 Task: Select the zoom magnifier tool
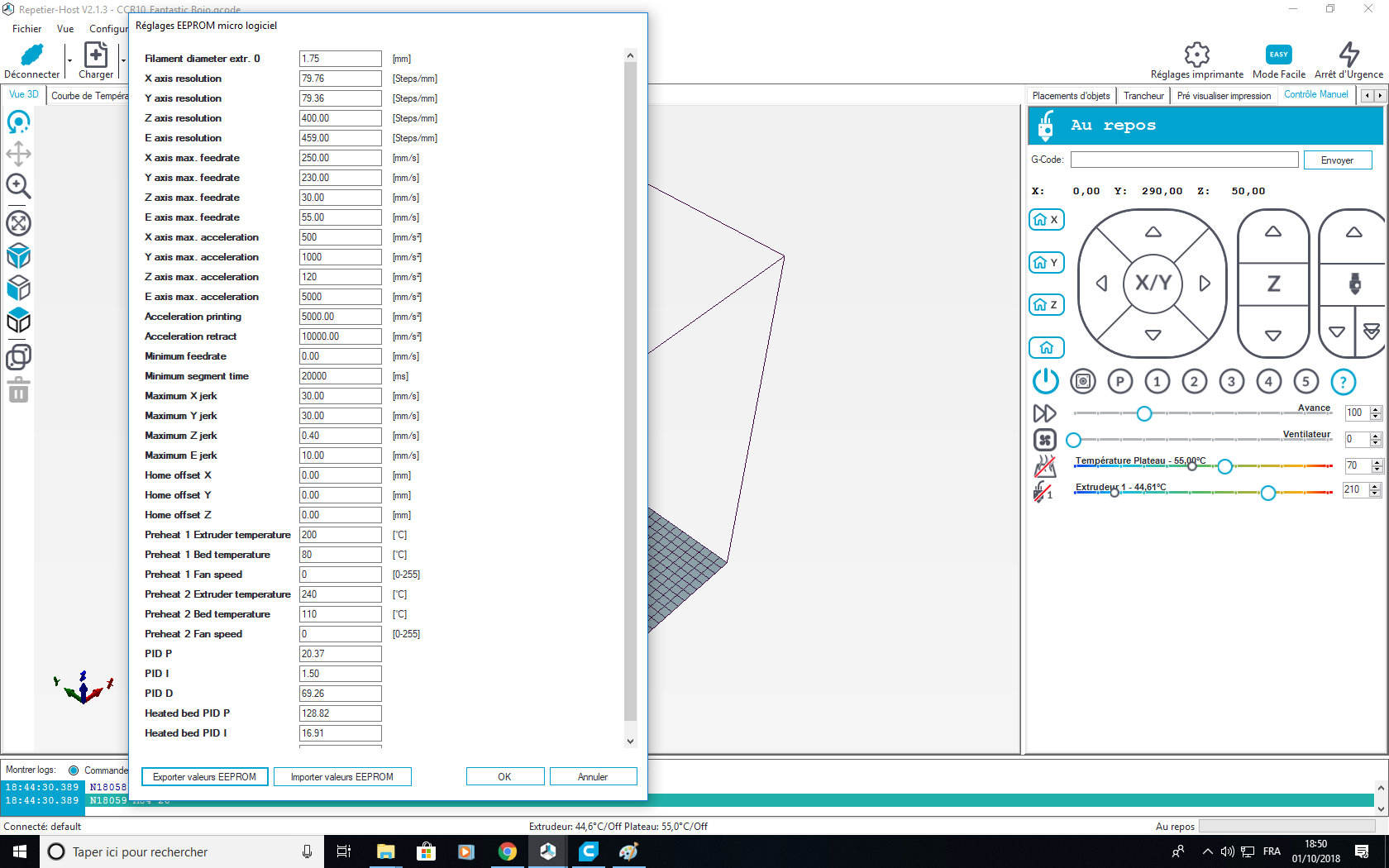pyautogui.click(x=18, y=186)
